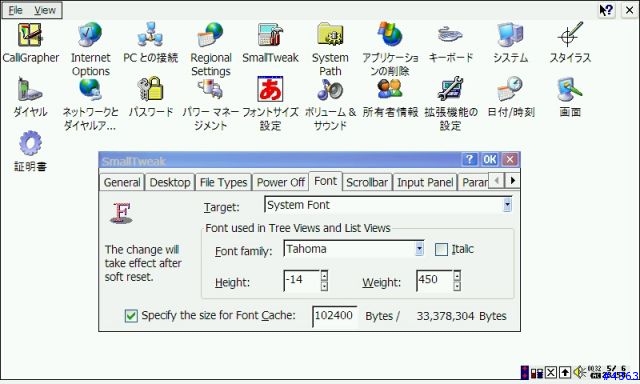Switch to the Scrollbar tab
Screen dimensions: 640x384
click(367, 182)
